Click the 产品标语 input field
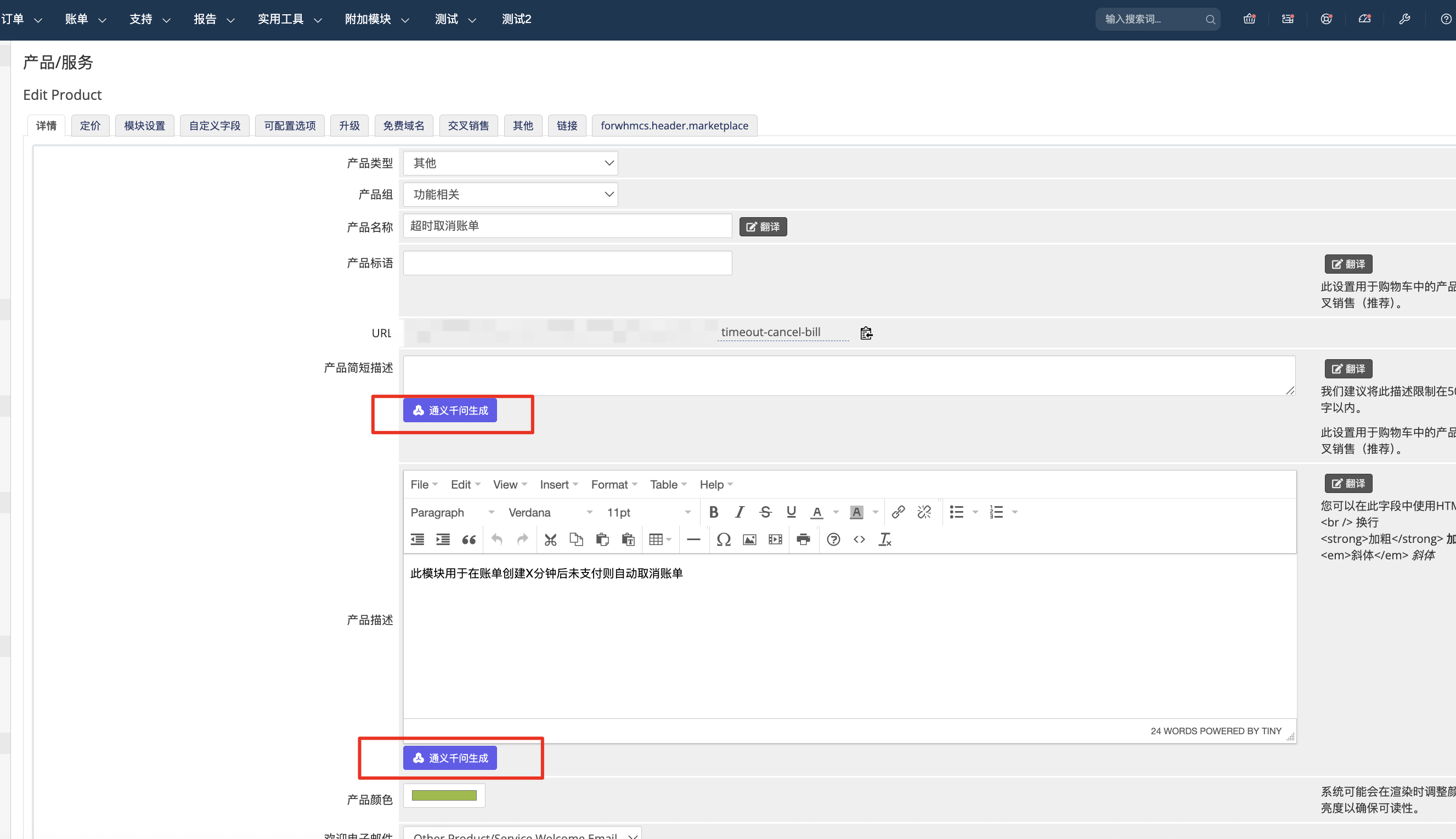This screenshot has width=1456, height=839. [x=567, y=263]
